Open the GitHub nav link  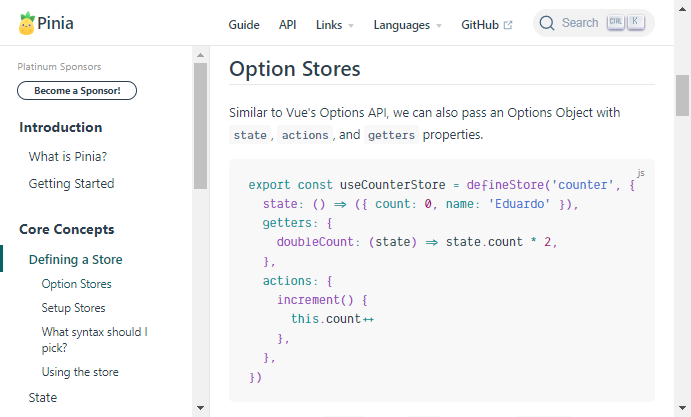(x=487, y=25)
